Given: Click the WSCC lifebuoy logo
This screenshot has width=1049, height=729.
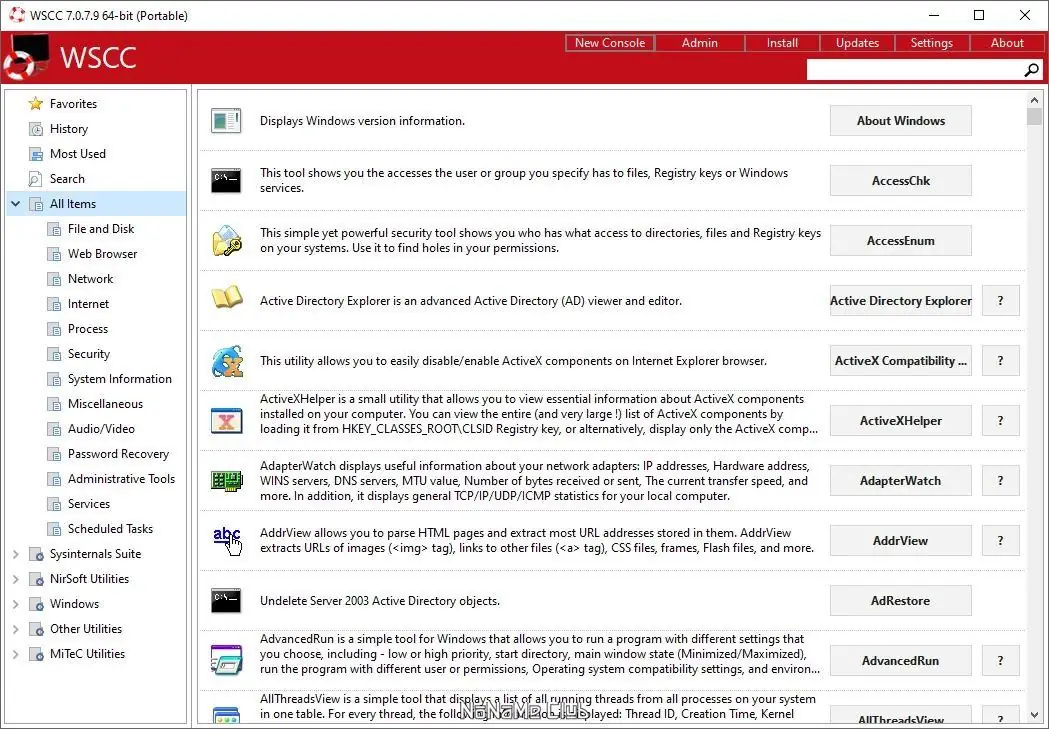Looking at the screenshot, I should coord(25,58).
